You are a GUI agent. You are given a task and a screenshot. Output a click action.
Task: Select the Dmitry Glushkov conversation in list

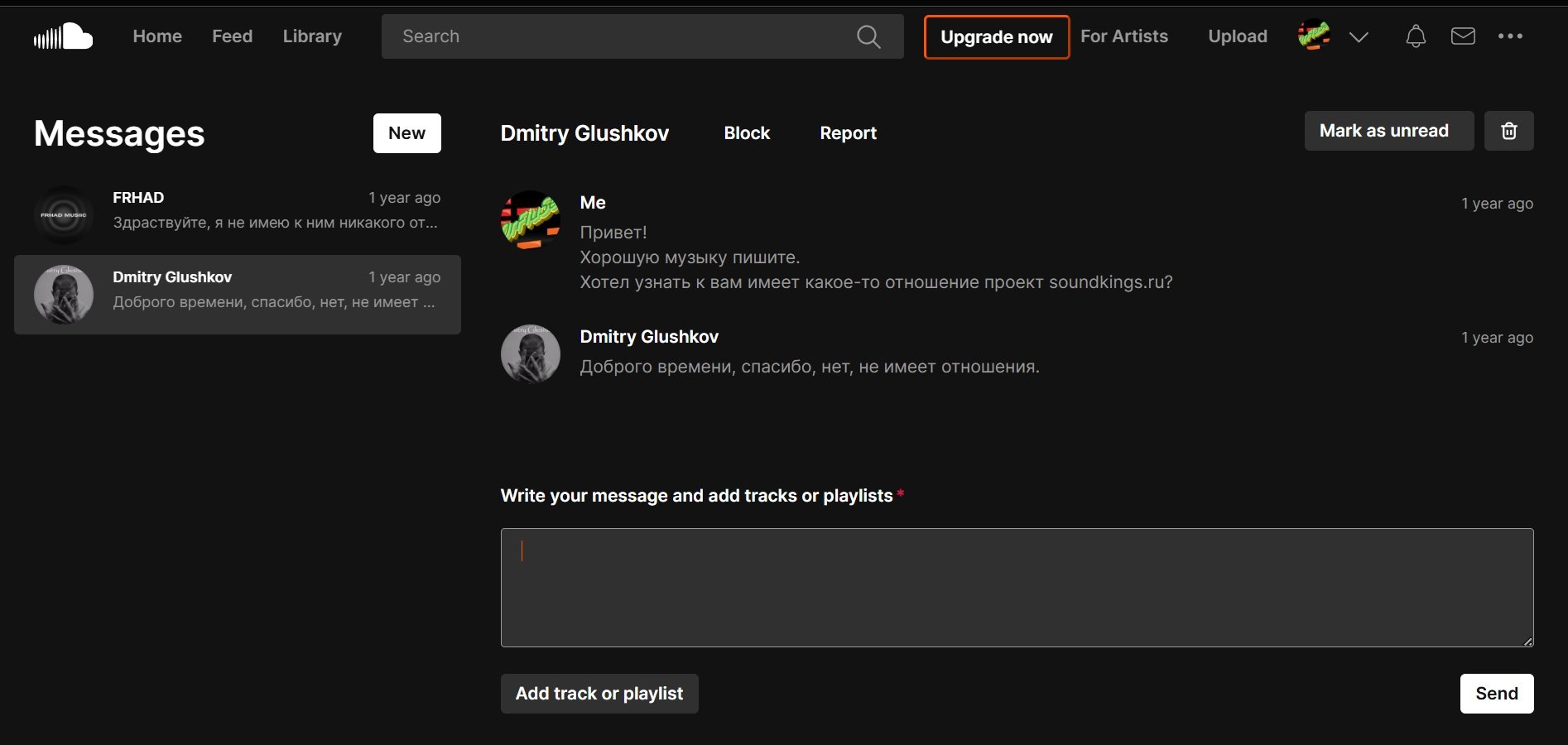point(238,295)
